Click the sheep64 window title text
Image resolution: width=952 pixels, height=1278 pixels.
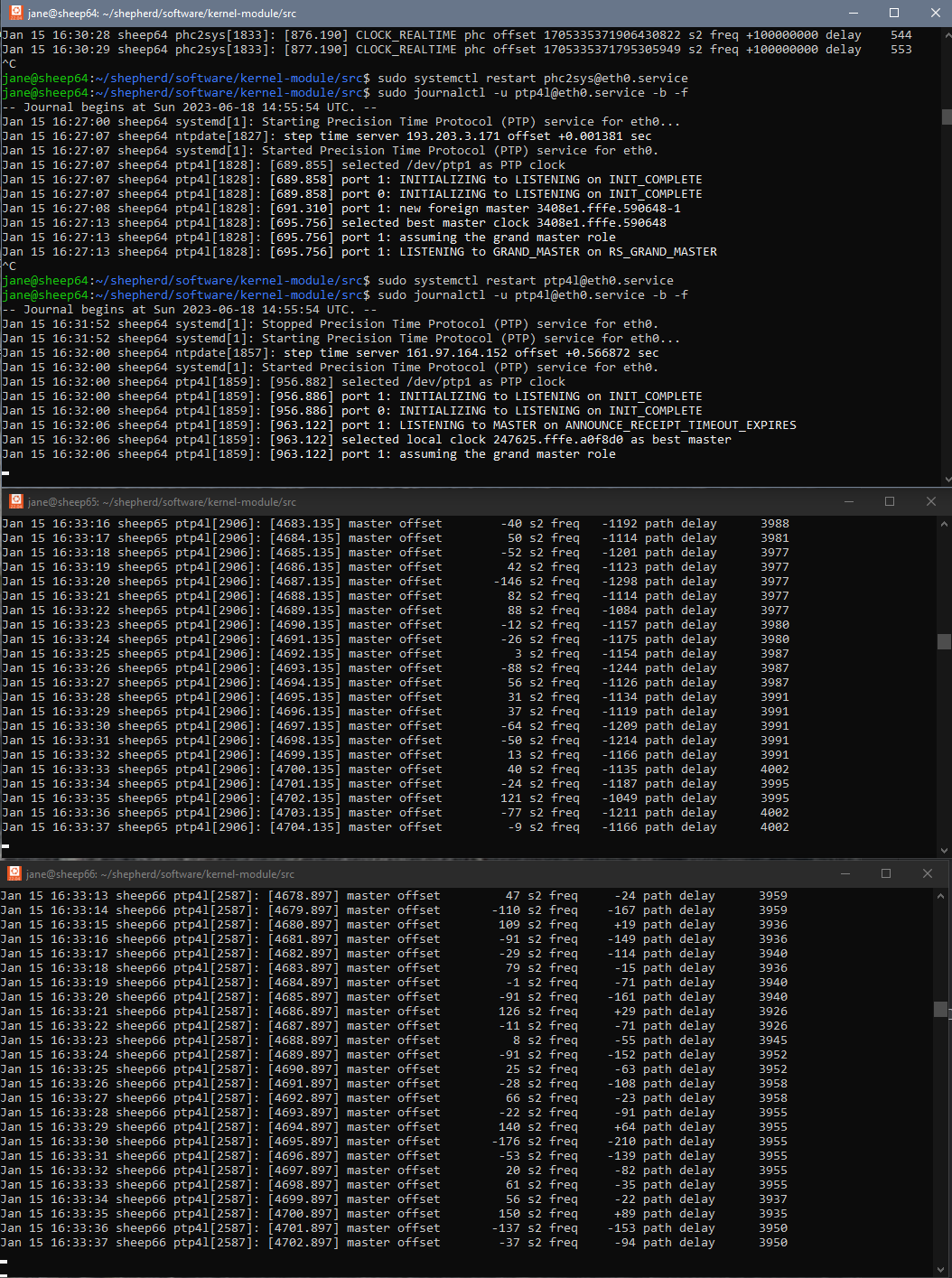162,14
